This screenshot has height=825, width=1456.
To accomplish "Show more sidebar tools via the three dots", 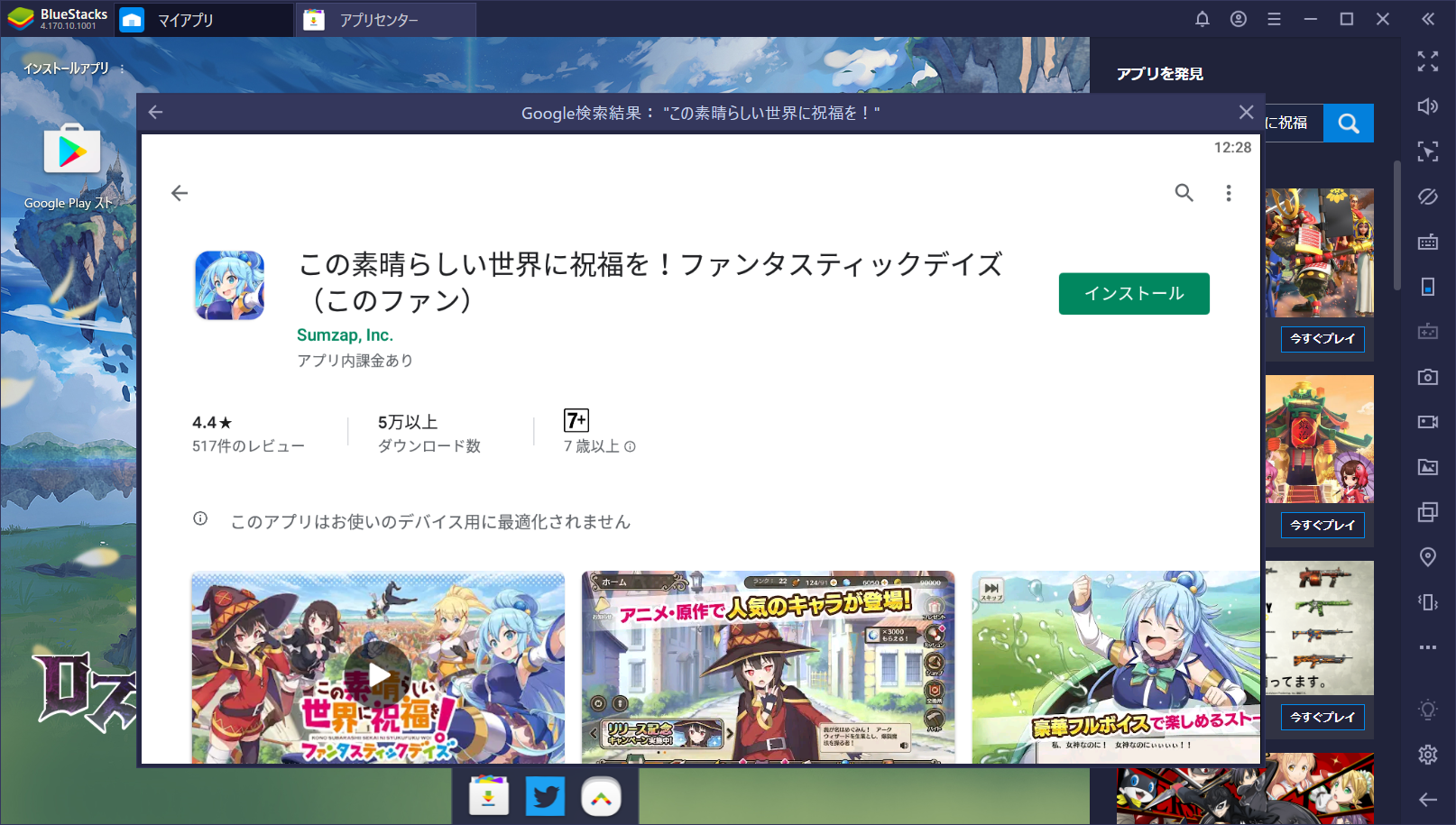I will [1428, 647].
